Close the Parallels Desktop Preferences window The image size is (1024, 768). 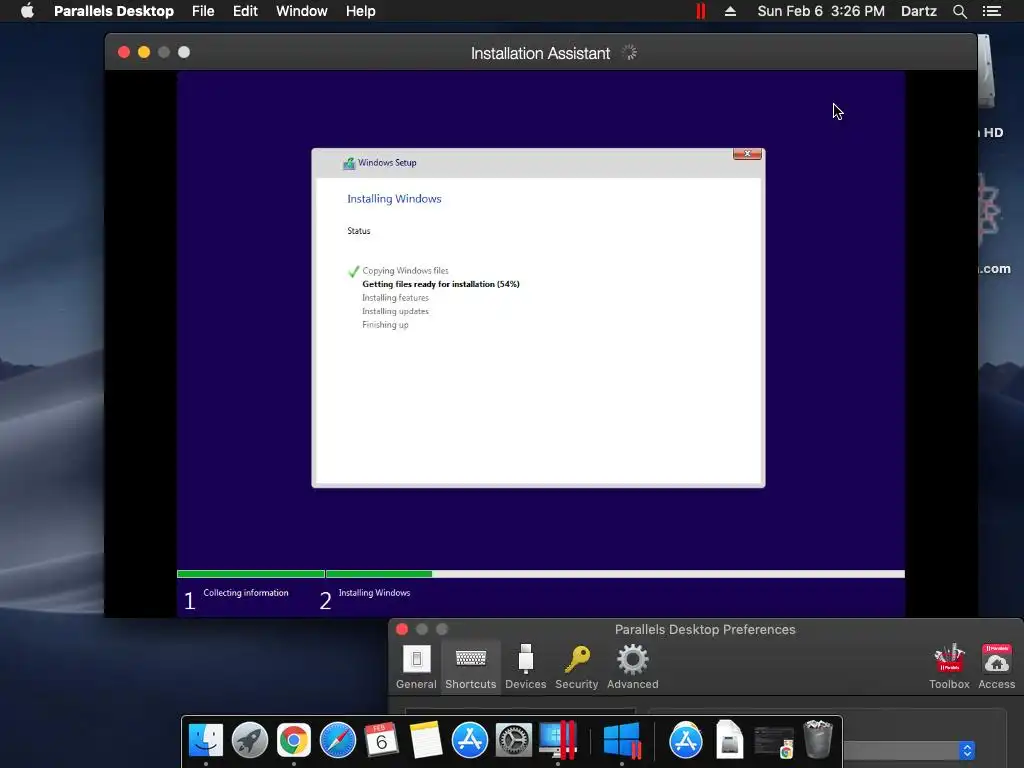pos(402,630)
